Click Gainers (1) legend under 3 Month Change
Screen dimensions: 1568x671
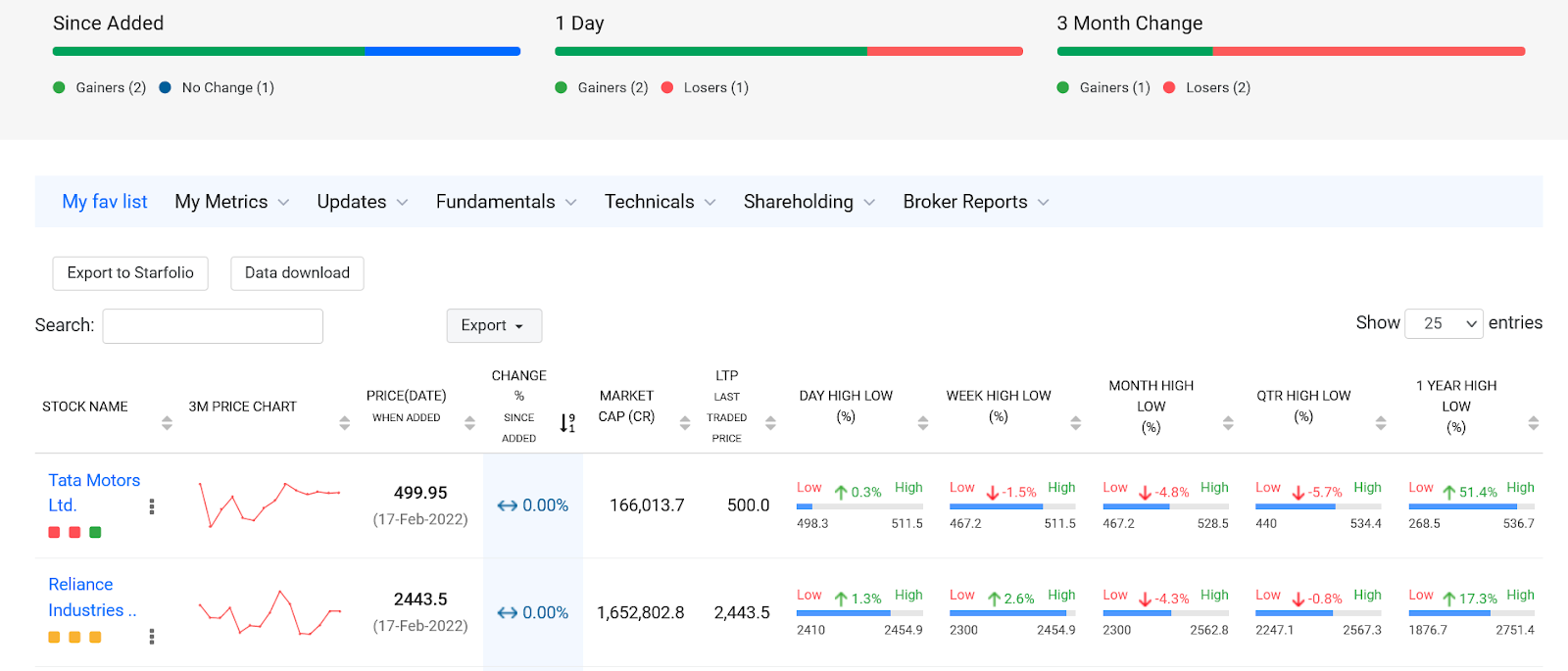click(1103, 87)
